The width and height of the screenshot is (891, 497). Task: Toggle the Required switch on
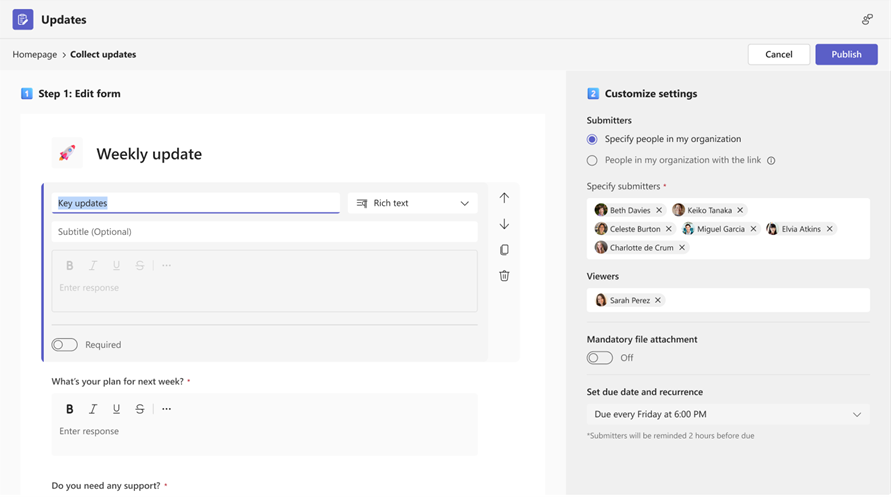(x=65, y=345)
